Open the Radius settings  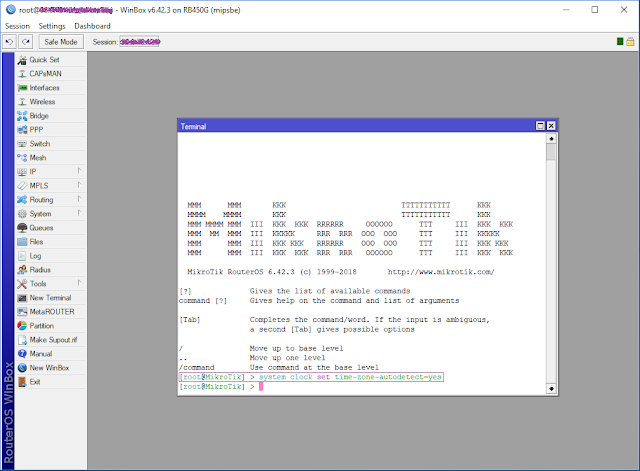coord(51,270)
